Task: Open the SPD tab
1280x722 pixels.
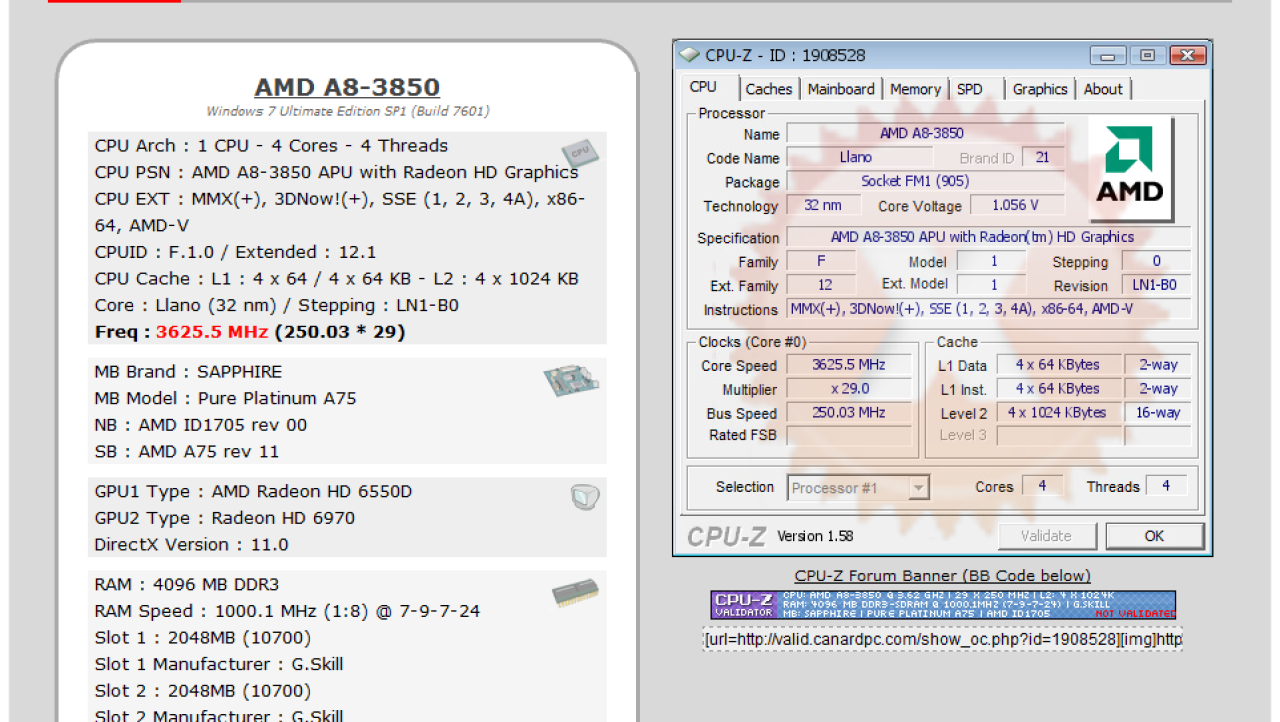Action: pyautogui.click(x=970, y=89)
